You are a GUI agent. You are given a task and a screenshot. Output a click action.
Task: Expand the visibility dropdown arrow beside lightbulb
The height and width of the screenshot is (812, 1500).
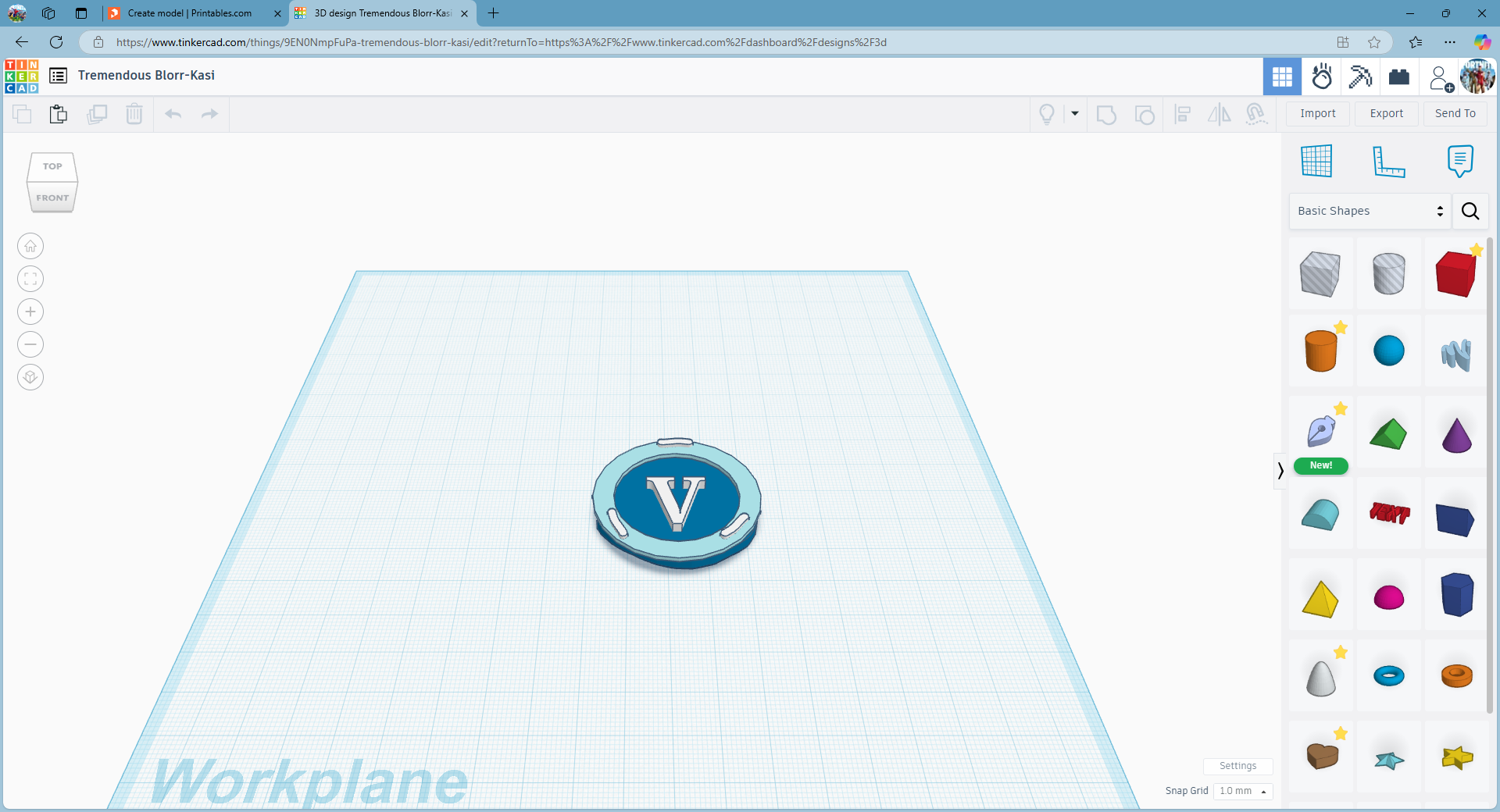1075,114
